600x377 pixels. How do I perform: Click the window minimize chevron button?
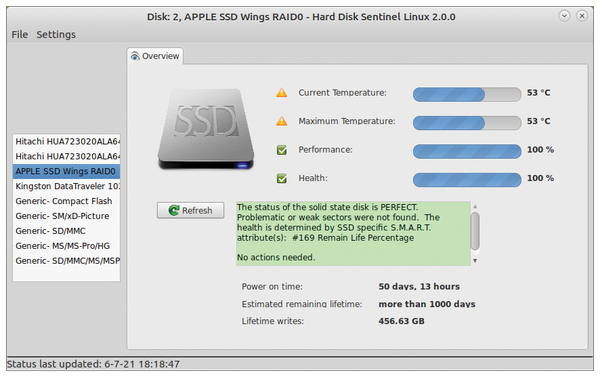[564, 16]
